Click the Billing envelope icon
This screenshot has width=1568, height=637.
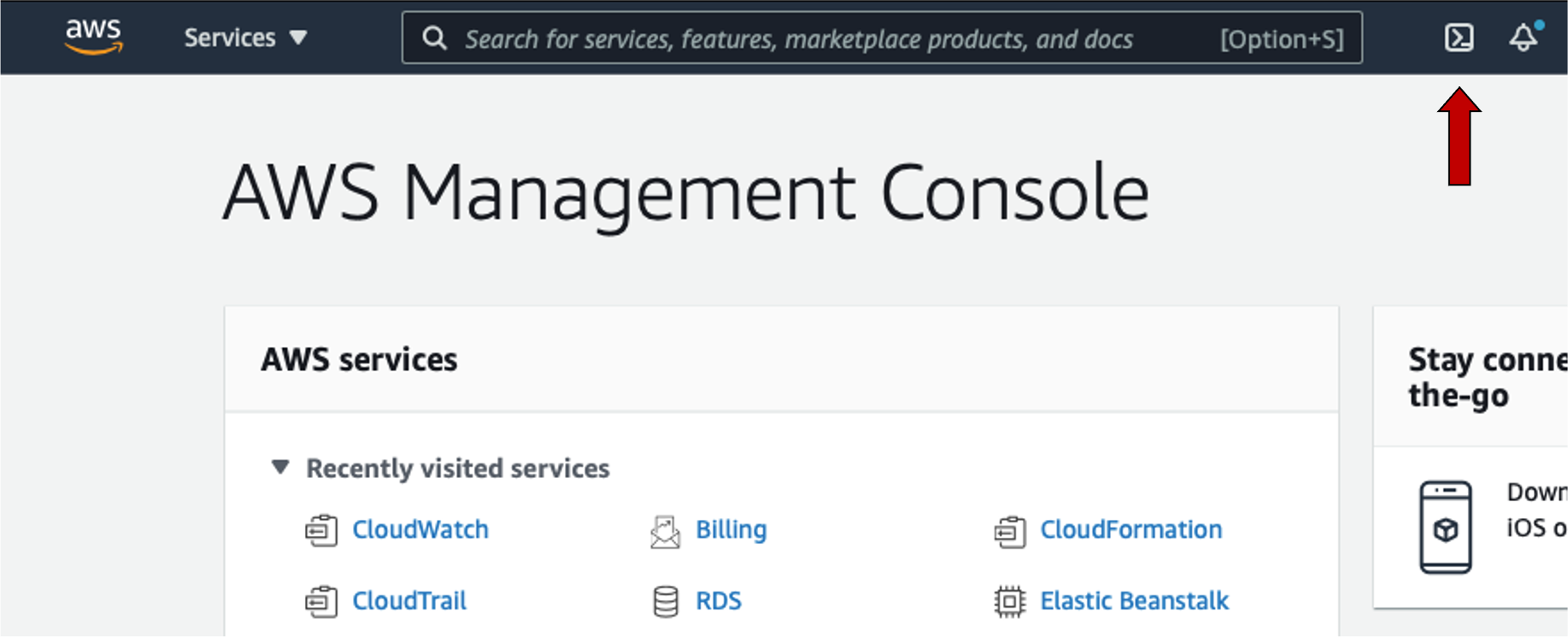665,531
